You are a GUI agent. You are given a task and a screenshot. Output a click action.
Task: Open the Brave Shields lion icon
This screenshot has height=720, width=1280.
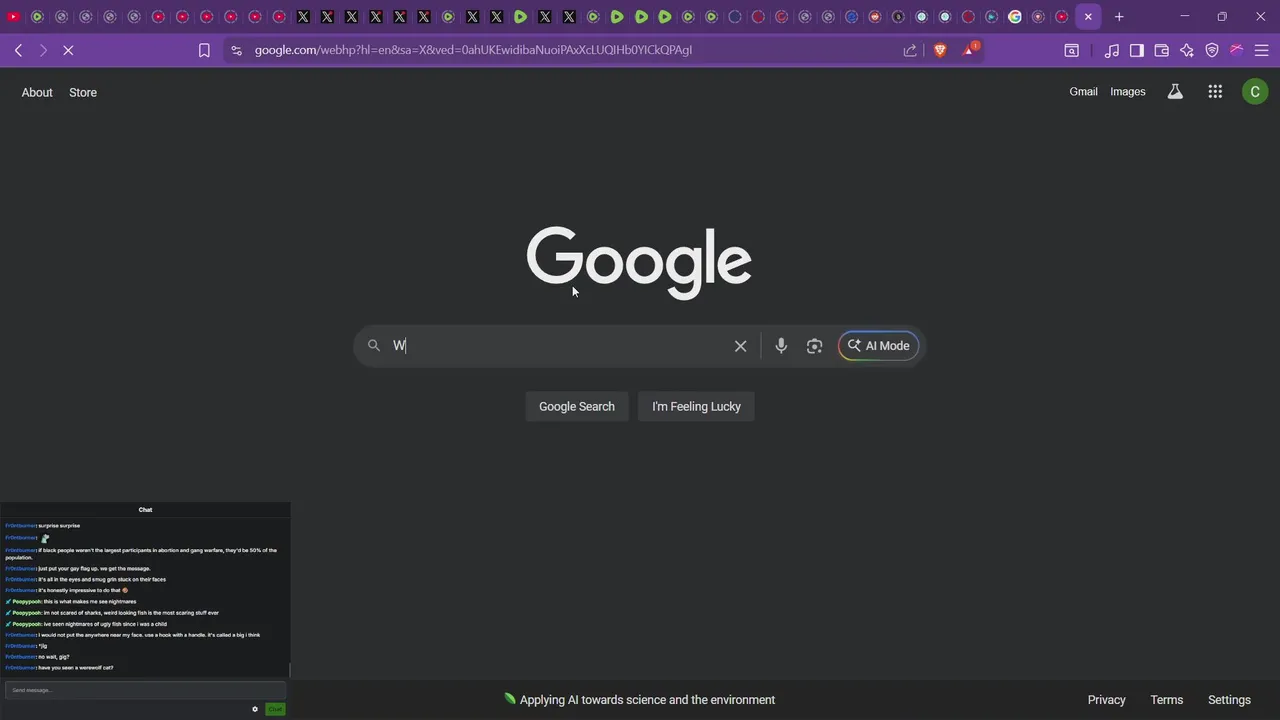click(x=940, y=50)
